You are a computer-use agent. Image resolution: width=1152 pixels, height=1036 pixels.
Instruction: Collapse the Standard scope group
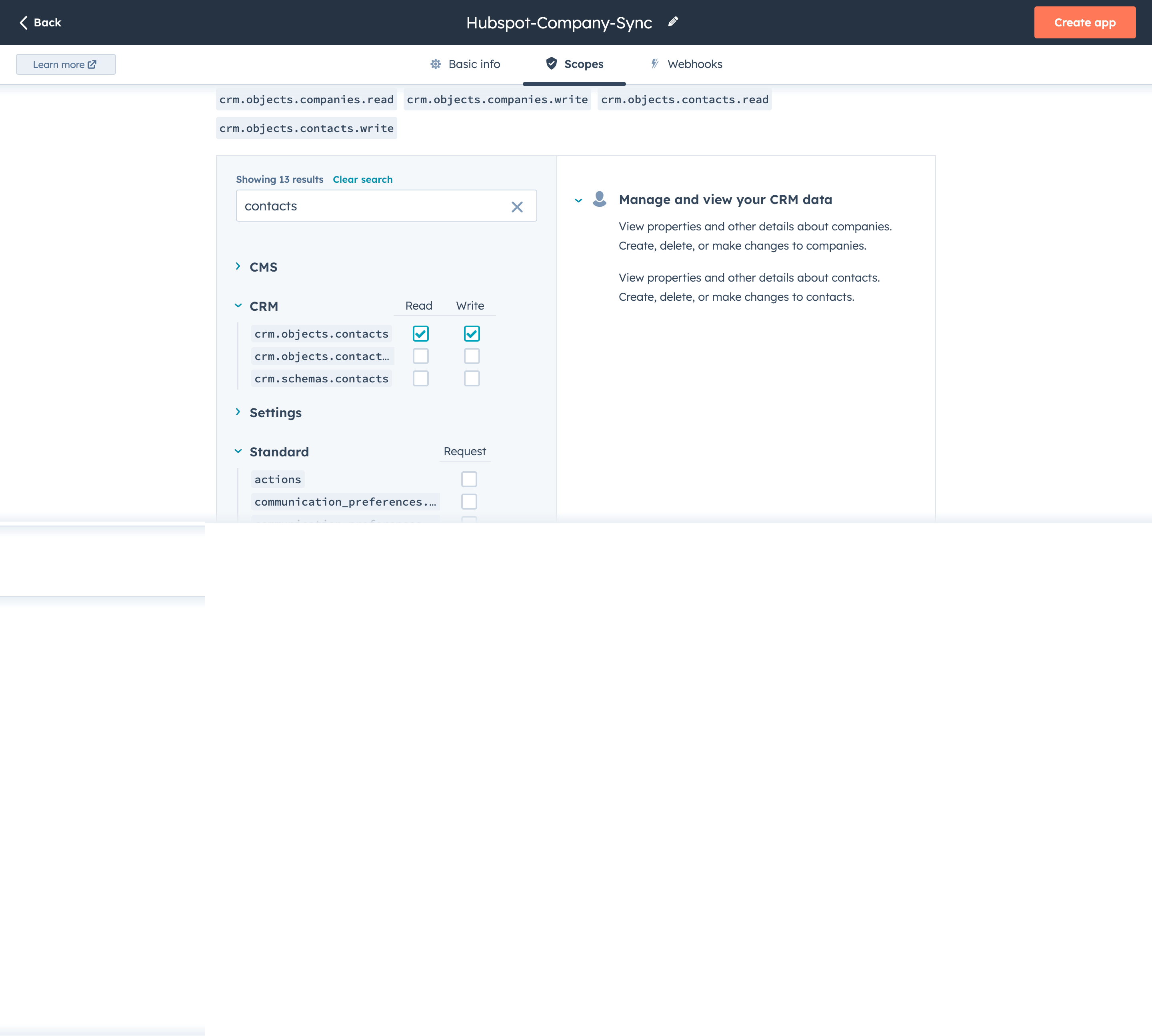coord(238,451)
